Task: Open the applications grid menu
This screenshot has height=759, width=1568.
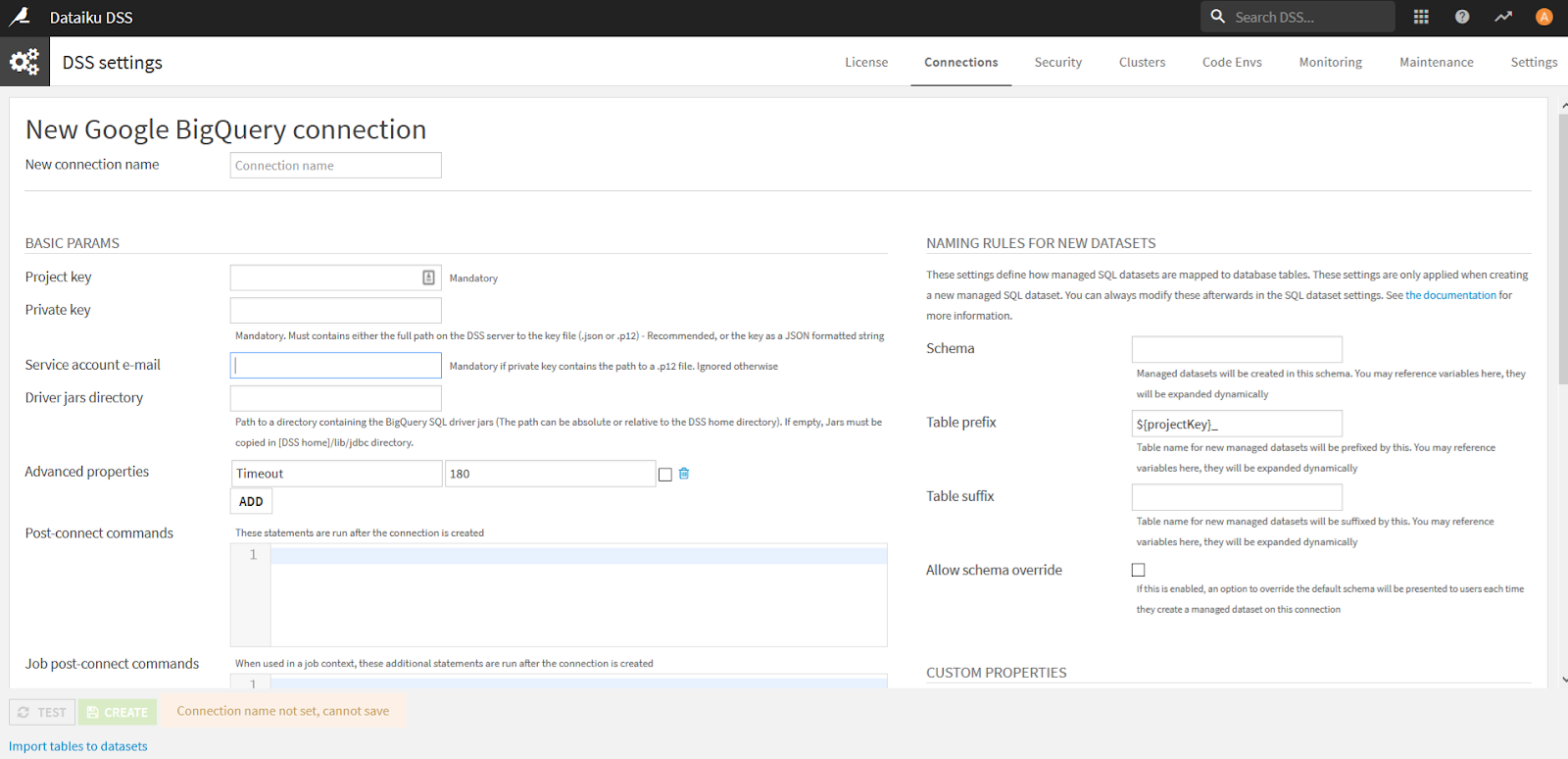Action: (1421, 17)
